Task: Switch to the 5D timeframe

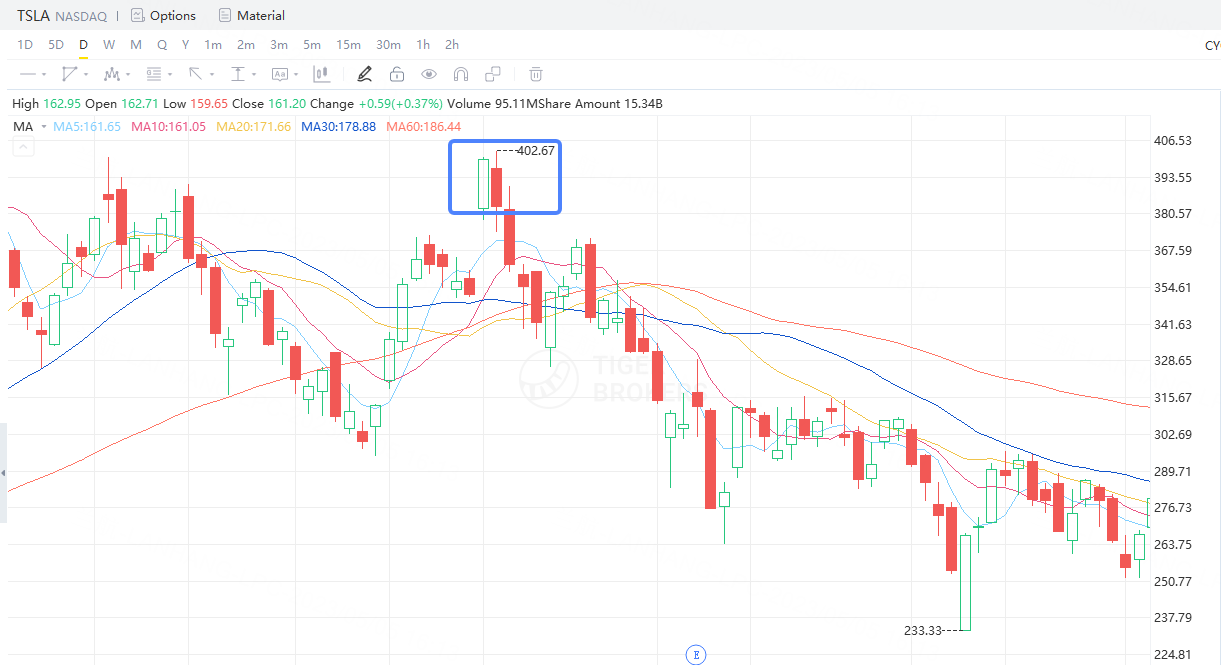Action: pos(56,45)
